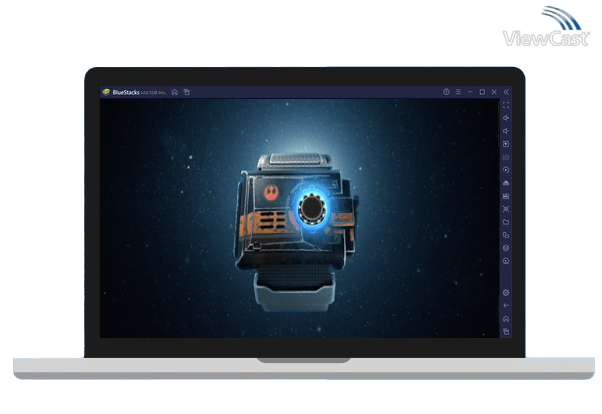
Task: Open the BlueStacks help icon
Action: (446, 92)
